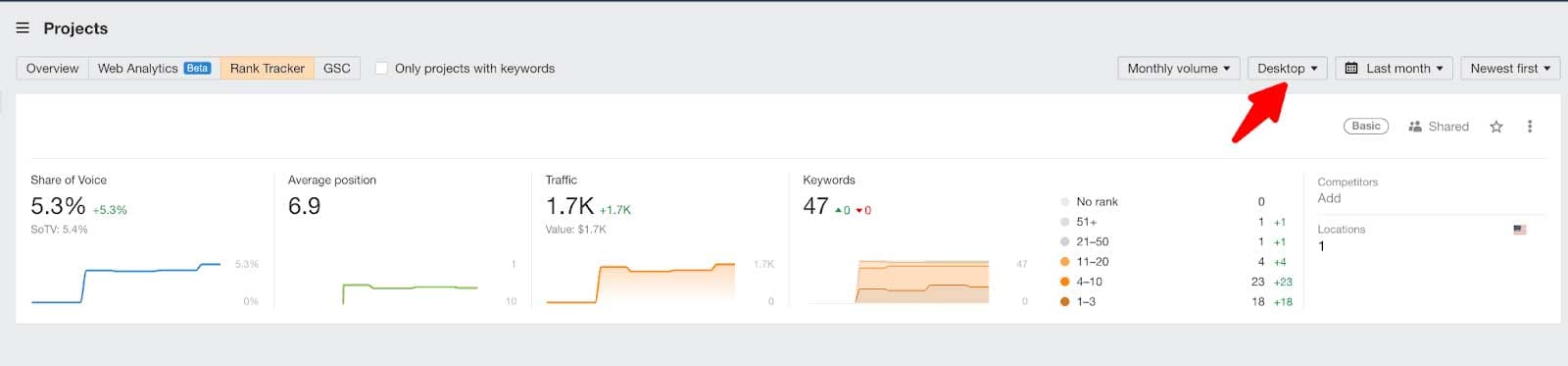Click the 11–20 orange legend dot
This screenshot has width=1568, height=366.
[1065, 262]
